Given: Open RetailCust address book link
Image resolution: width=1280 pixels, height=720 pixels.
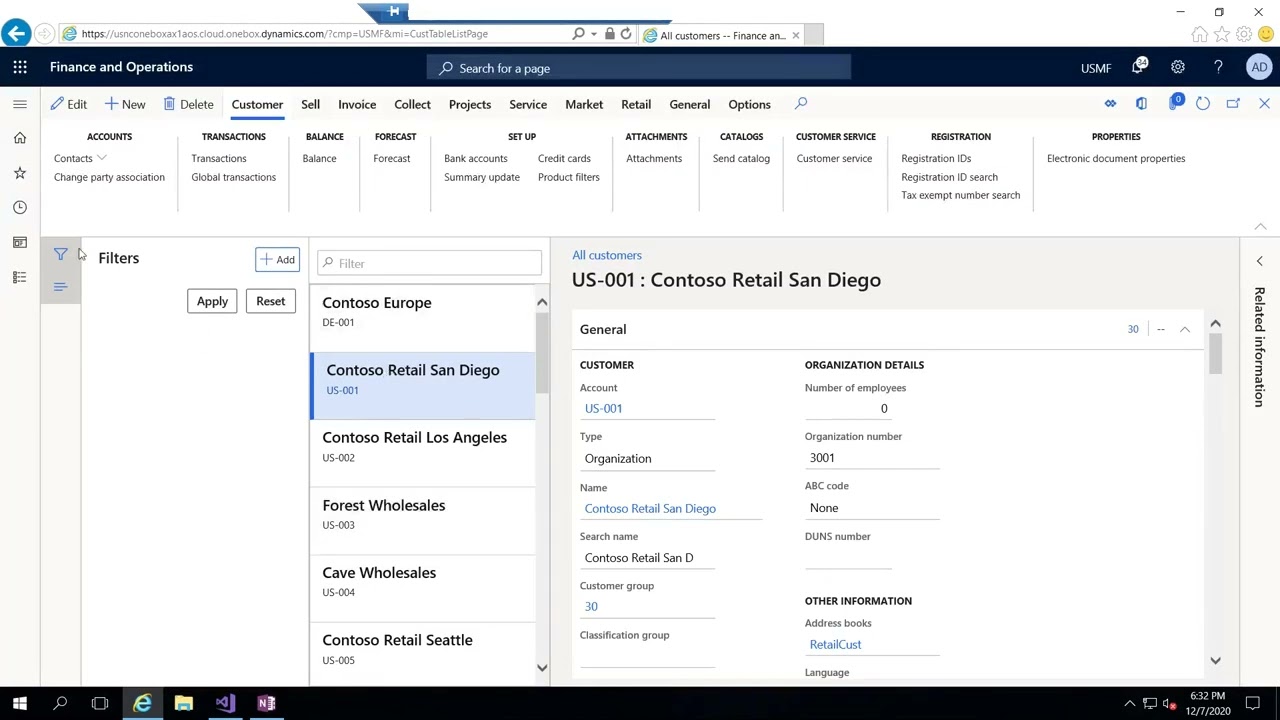Looking at the screenshot, I should click(x=835, y=644).
